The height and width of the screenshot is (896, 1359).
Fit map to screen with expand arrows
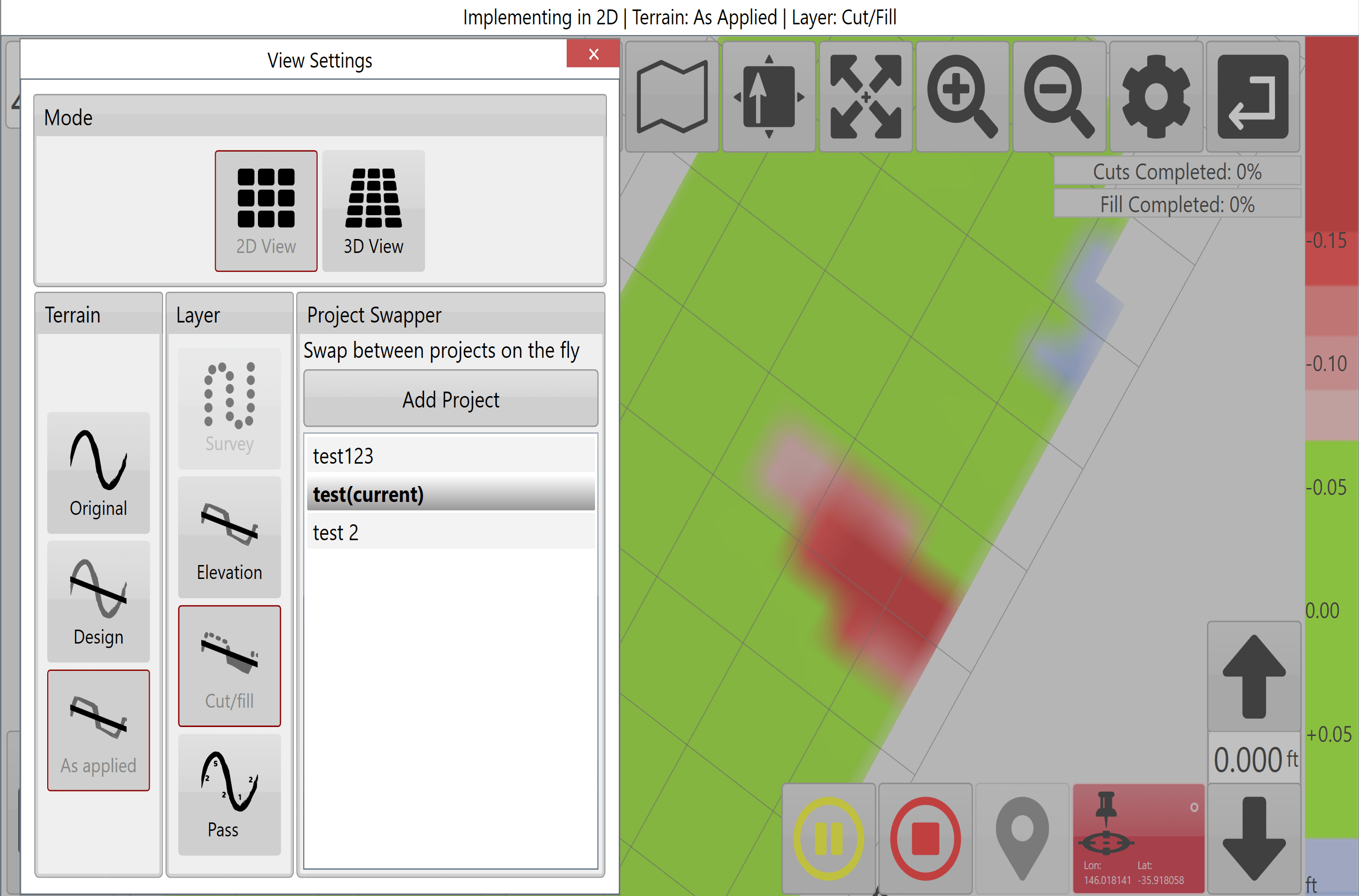[865, 96]
